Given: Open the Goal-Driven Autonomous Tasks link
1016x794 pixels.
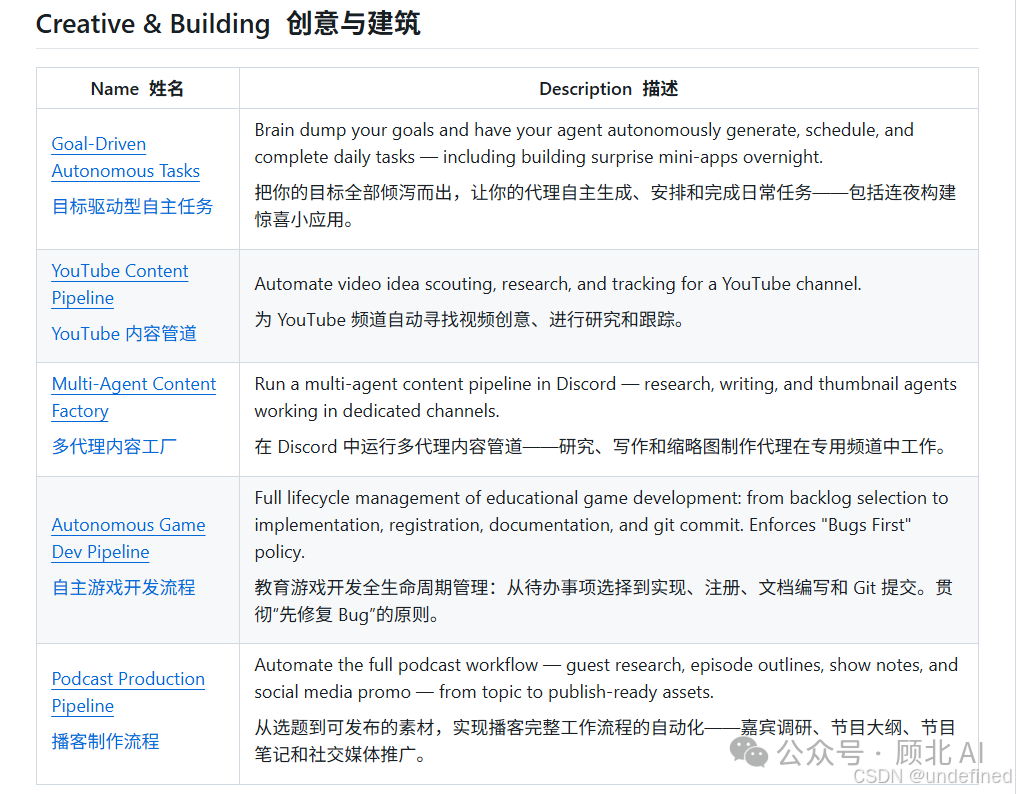Looking at the screenshot, I should point(126,158).
